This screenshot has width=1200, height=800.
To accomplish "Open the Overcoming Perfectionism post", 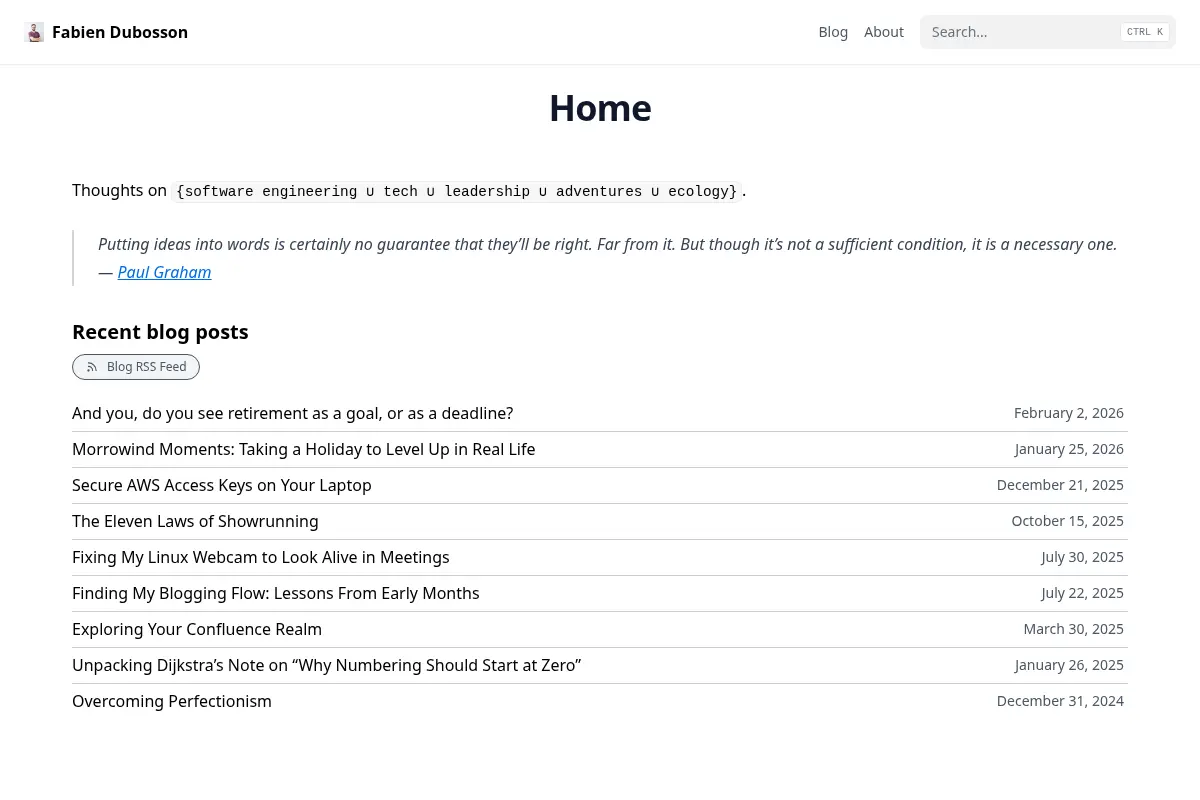I will point(172,701).
